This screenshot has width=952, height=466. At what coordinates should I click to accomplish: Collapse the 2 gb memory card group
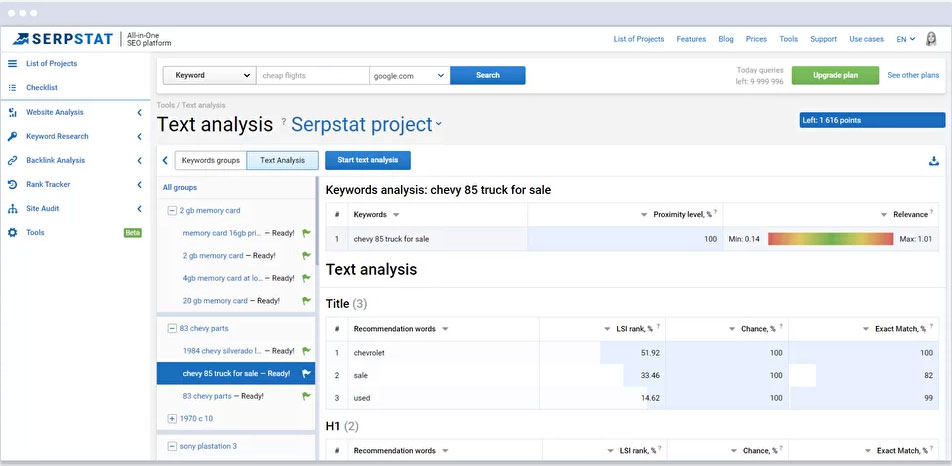click(x=172, y=211)
